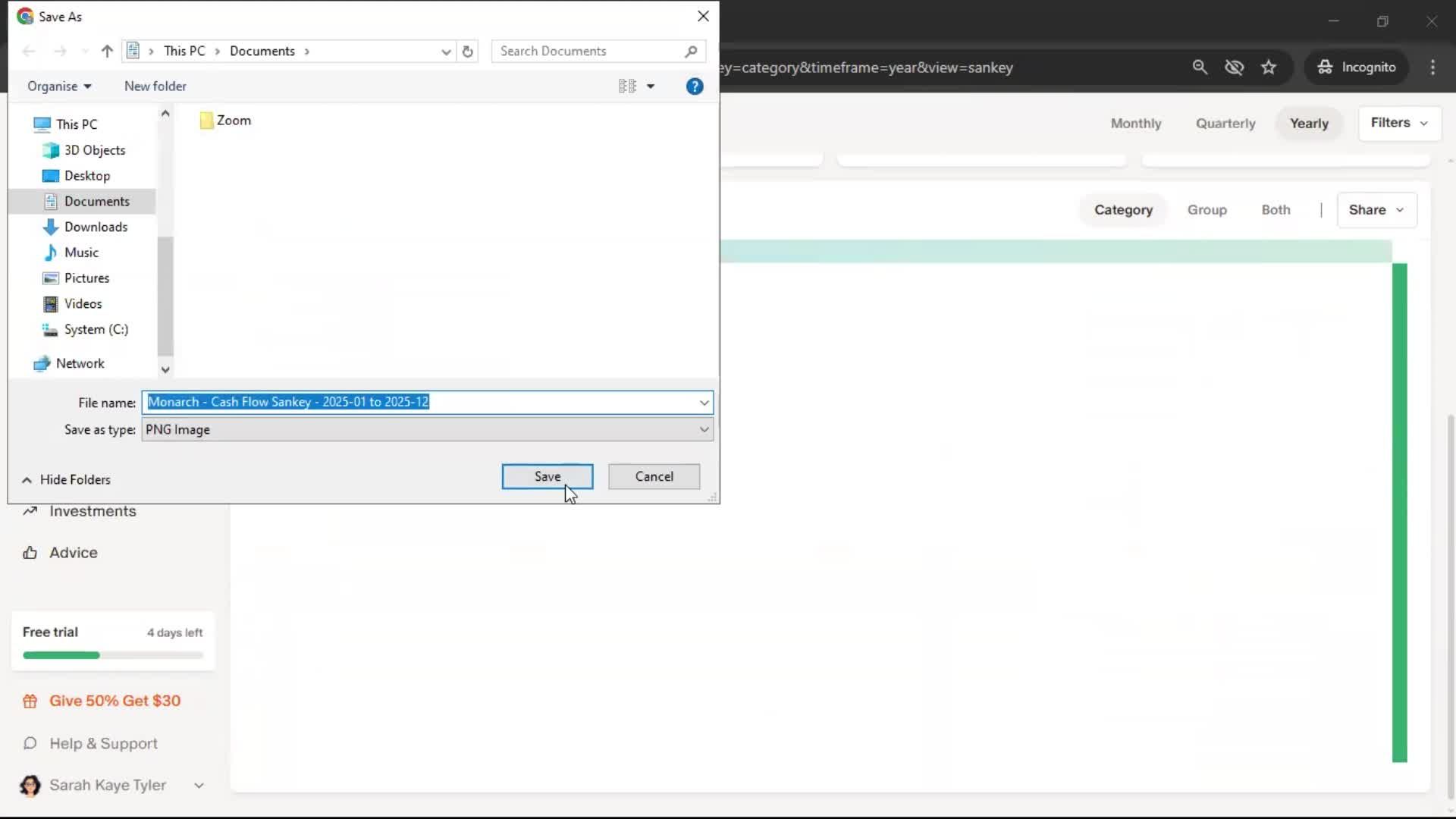Open the Zoom folder
Viewport: 1456px width, 819px height.
225,121
